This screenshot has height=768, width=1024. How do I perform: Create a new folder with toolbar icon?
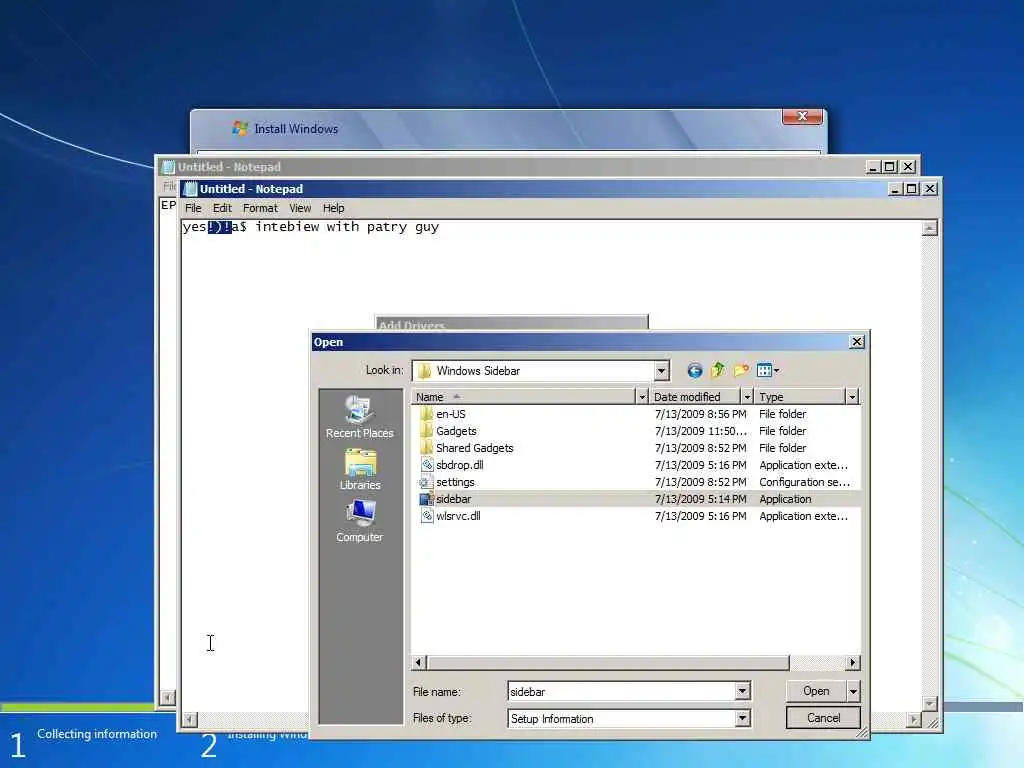point(741,371)
